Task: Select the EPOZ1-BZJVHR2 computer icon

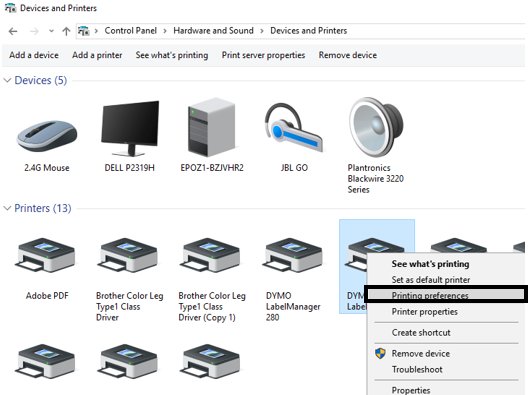Action: tap(212, 128)
